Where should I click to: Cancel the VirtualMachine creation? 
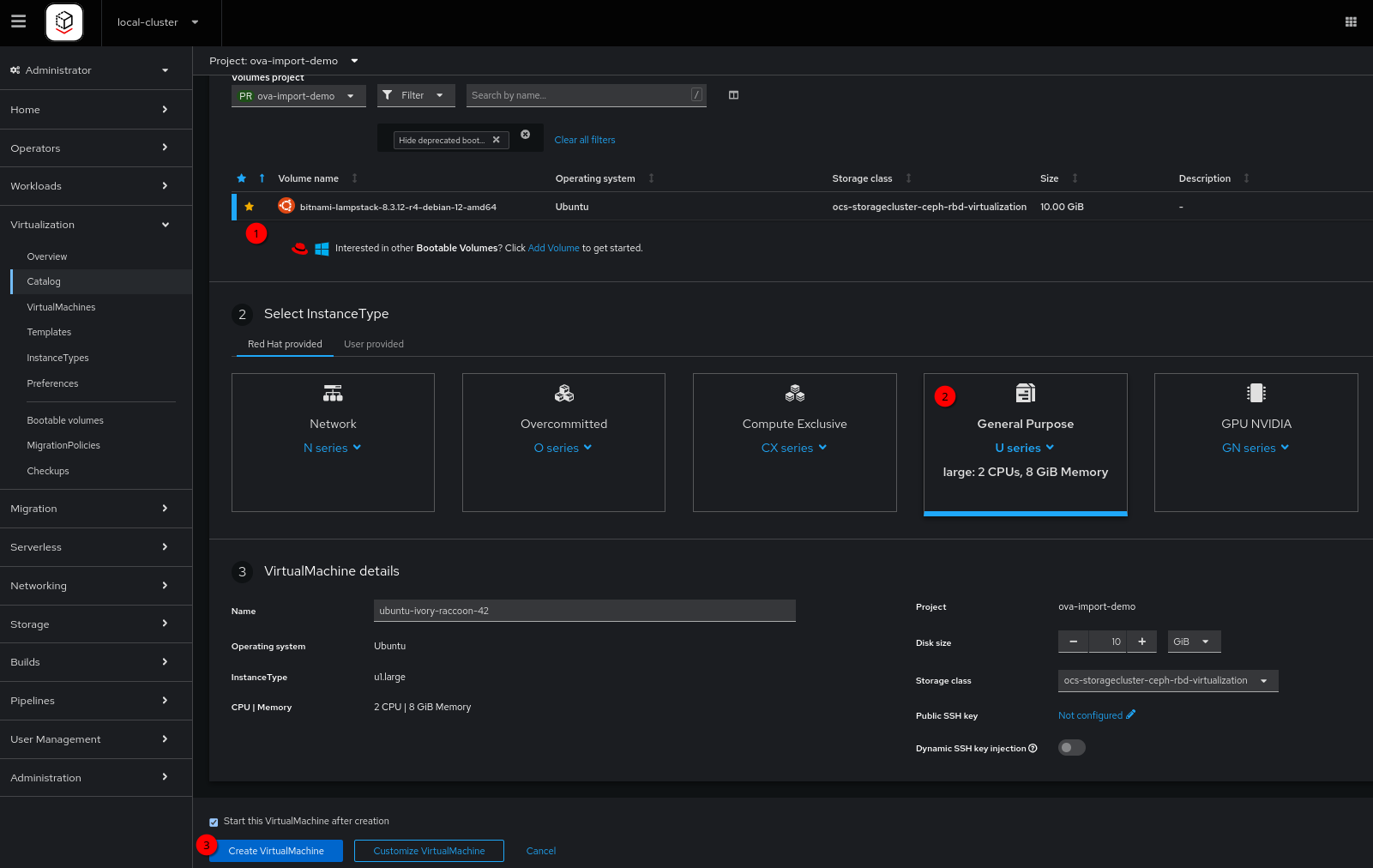point(541,851)
